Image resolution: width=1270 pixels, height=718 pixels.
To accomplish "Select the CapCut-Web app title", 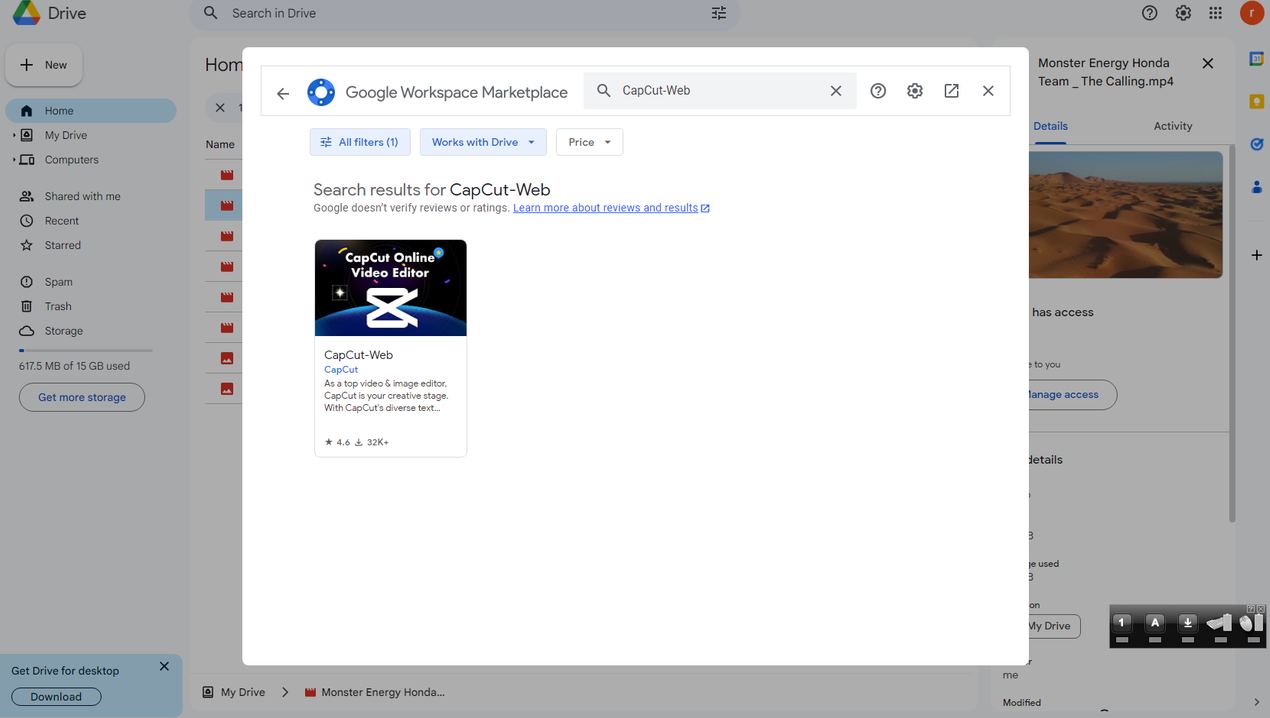I will point(358,355).
